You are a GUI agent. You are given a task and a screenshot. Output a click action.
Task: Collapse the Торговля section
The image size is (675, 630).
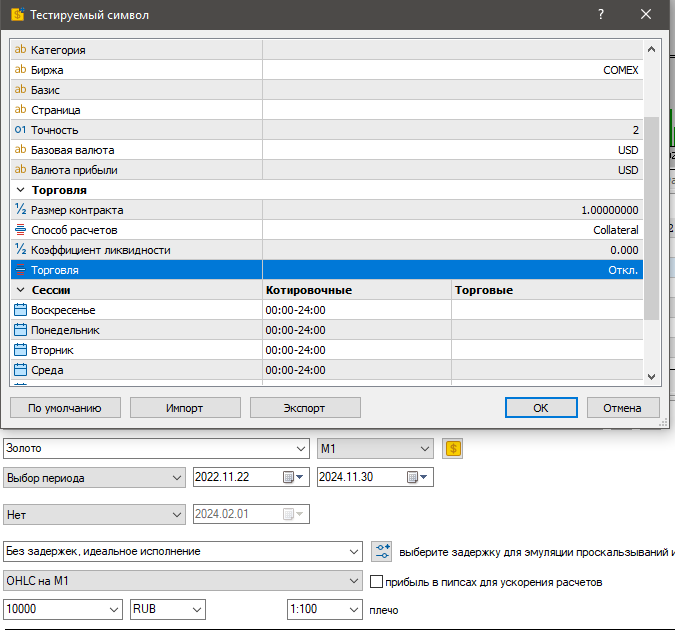[20, 190]
